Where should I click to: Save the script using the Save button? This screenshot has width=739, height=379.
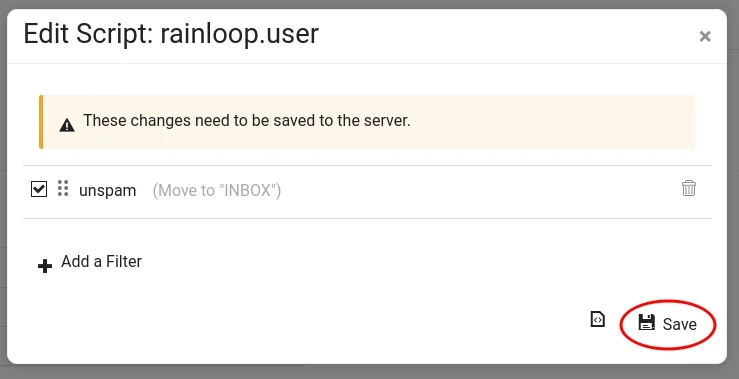(667, 324)
